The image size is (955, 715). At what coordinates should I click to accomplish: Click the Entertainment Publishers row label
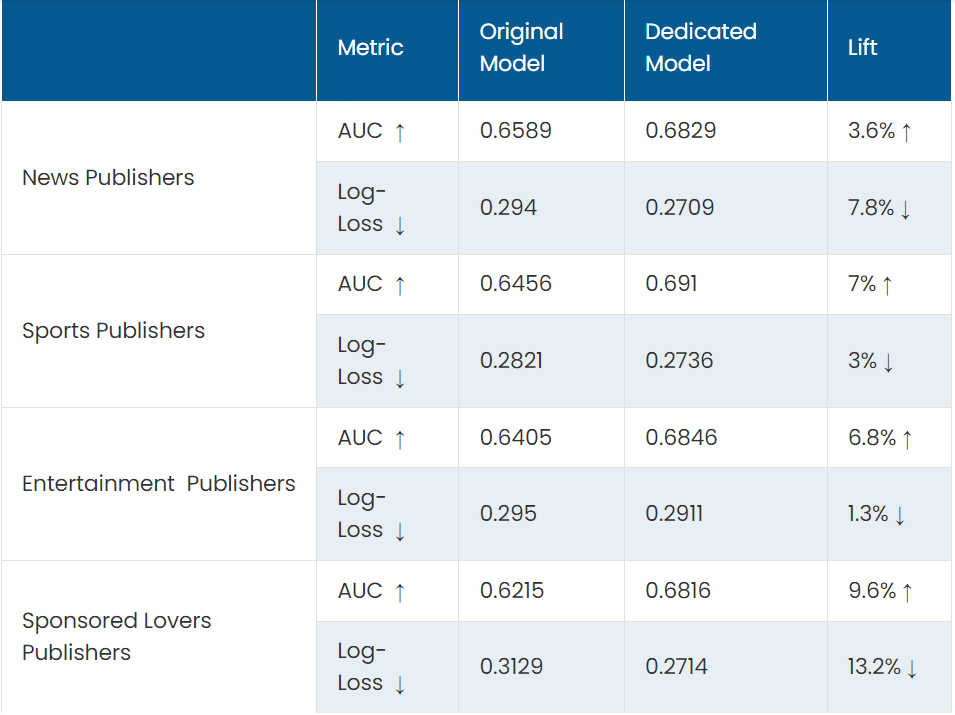[158, 484]
